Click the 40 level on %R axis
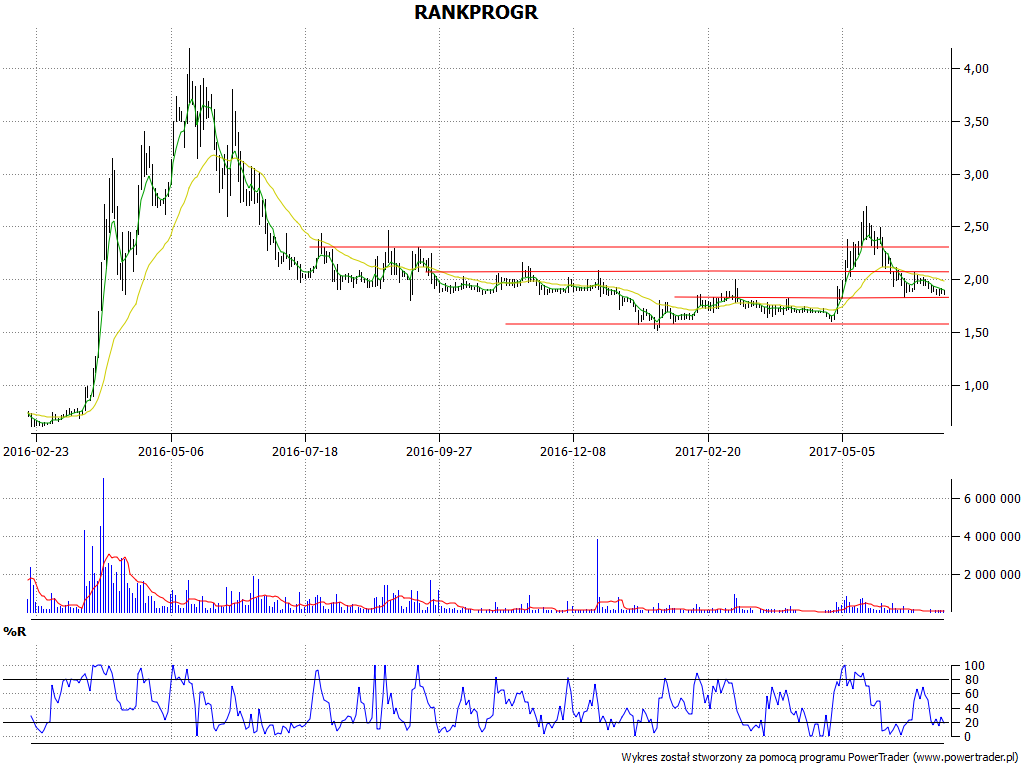 pyautogui.click(x=972, y=709)
